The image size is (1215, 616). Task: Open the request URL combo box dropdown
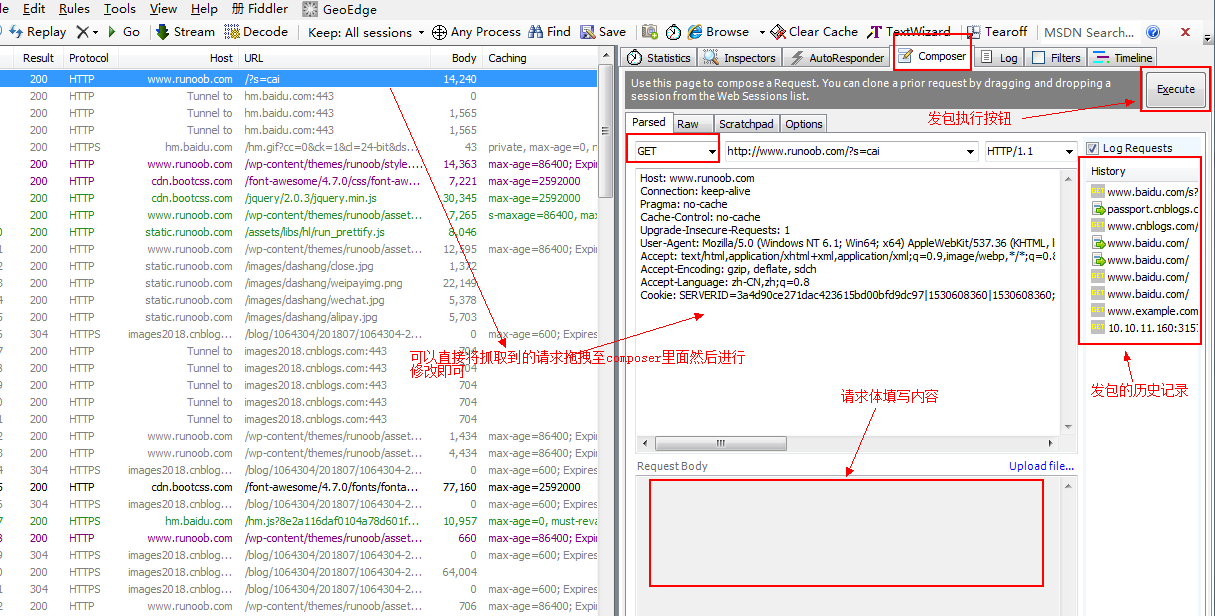971,152
